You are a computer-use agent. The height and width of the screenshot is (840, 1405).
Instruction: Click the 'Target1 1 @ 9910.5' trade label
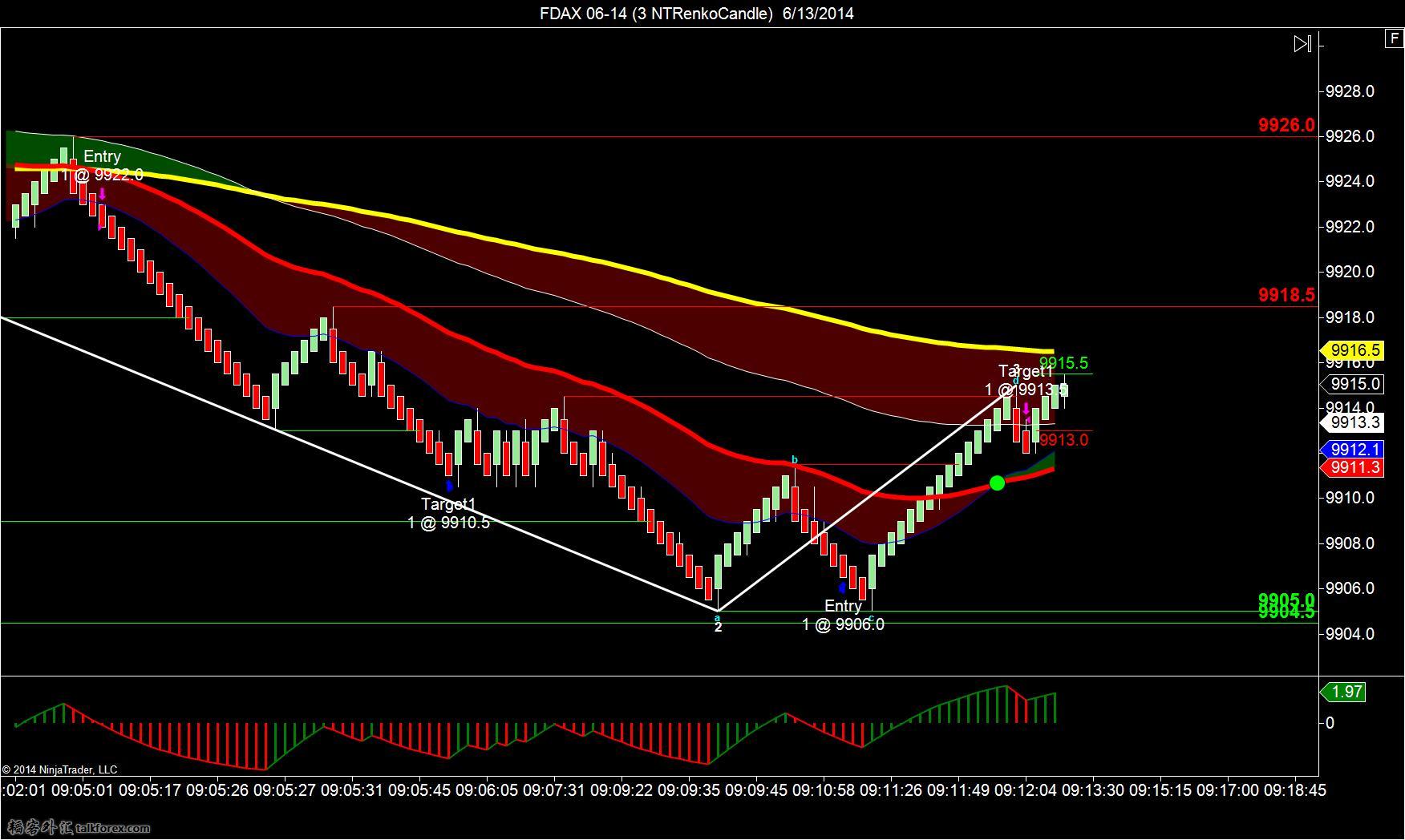[x=449, y=513]
